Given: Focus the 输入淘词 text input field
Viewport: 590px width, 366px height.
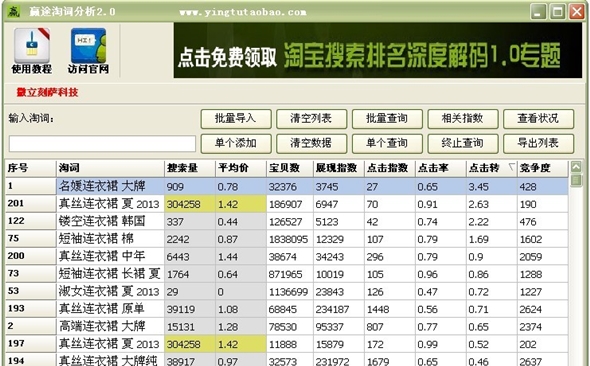Looking at the screenshot, I should point(102,144).
